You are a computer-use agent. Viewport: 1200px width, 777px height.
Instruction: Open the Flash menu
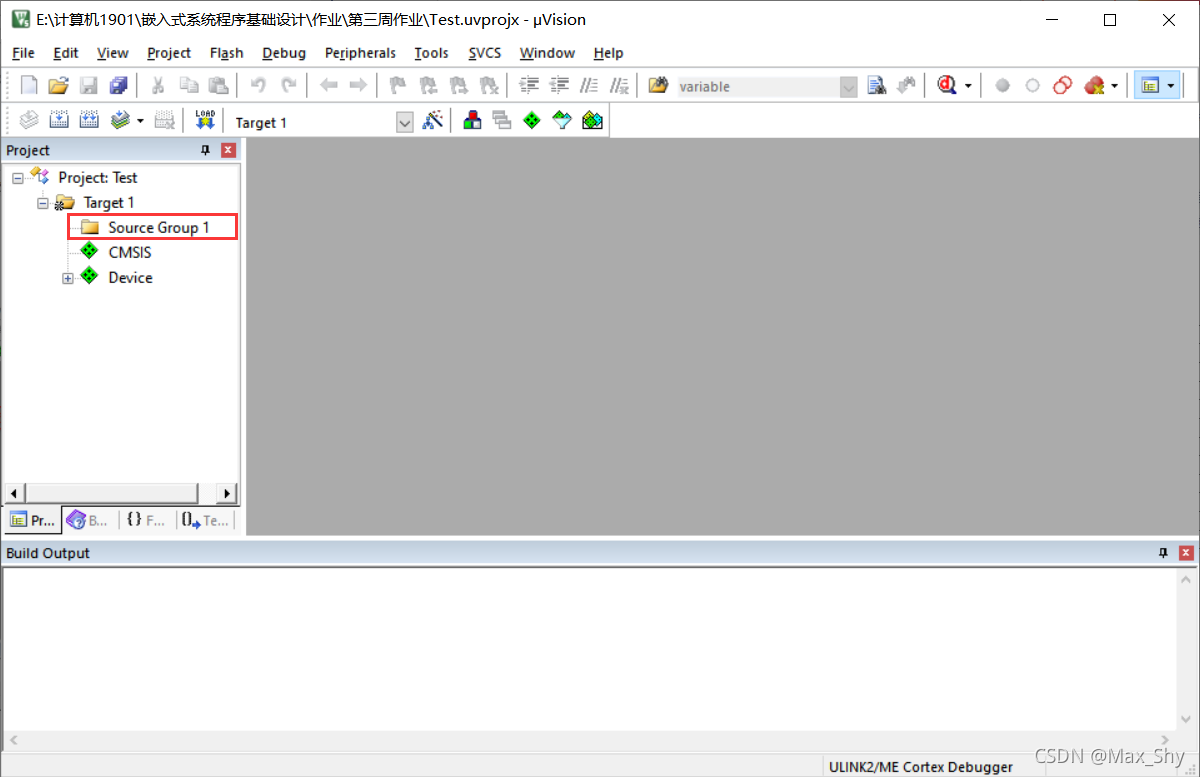click(x=227, y=53)
